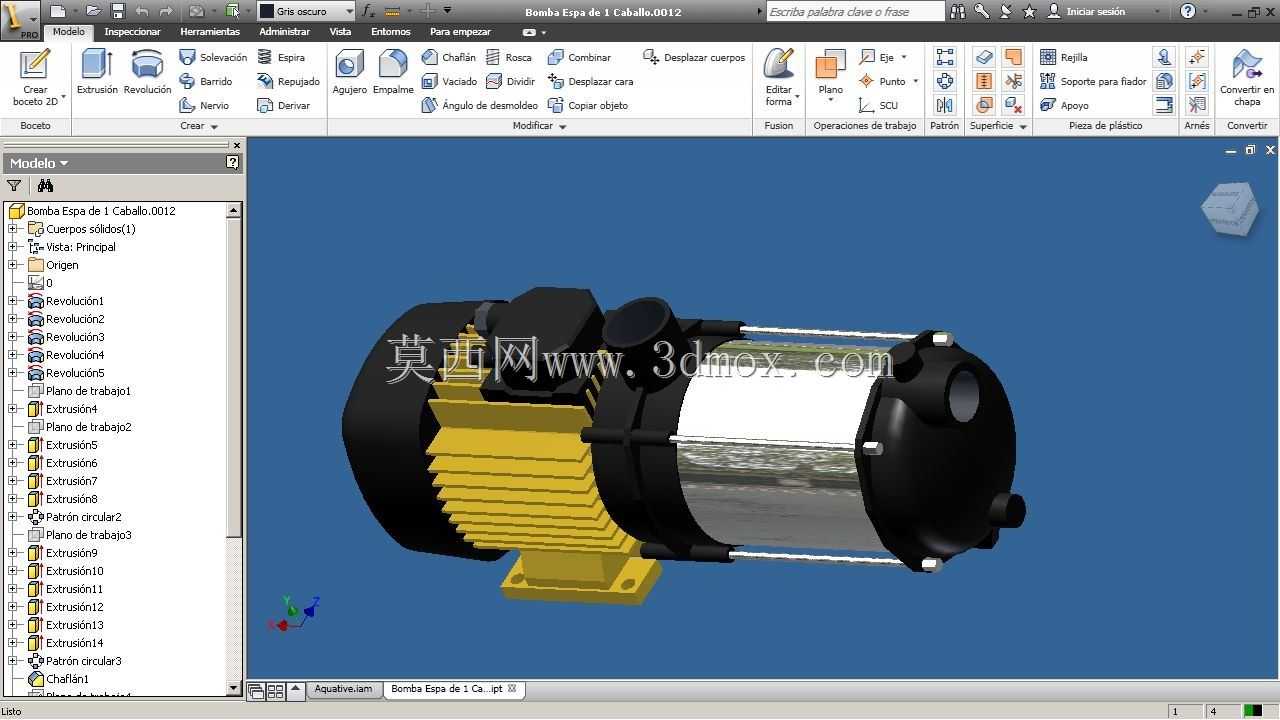This screenshot has width=1280, height=720.
Task: Click the keyword search field in title bar
Action: click(x=855, y=11)
